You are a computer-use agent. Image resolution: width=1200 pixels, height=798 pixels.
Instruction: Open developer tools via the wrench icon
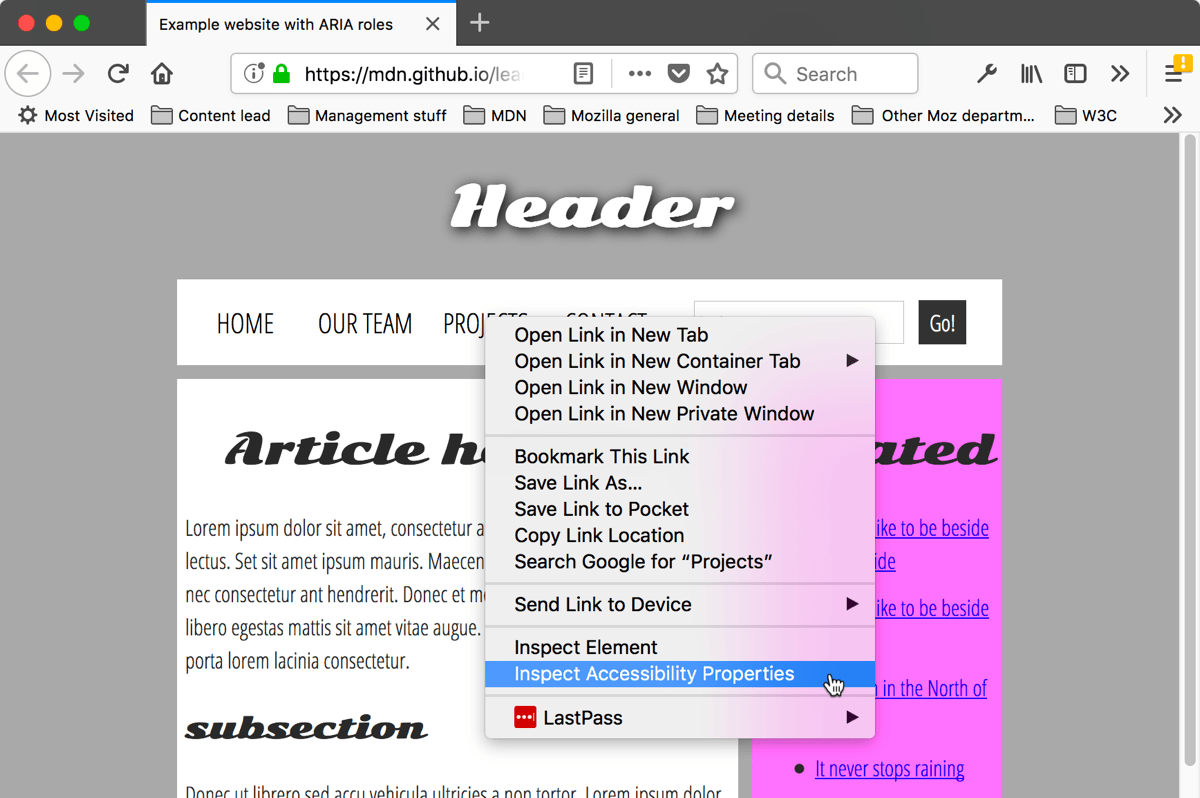tap(987, 73)
